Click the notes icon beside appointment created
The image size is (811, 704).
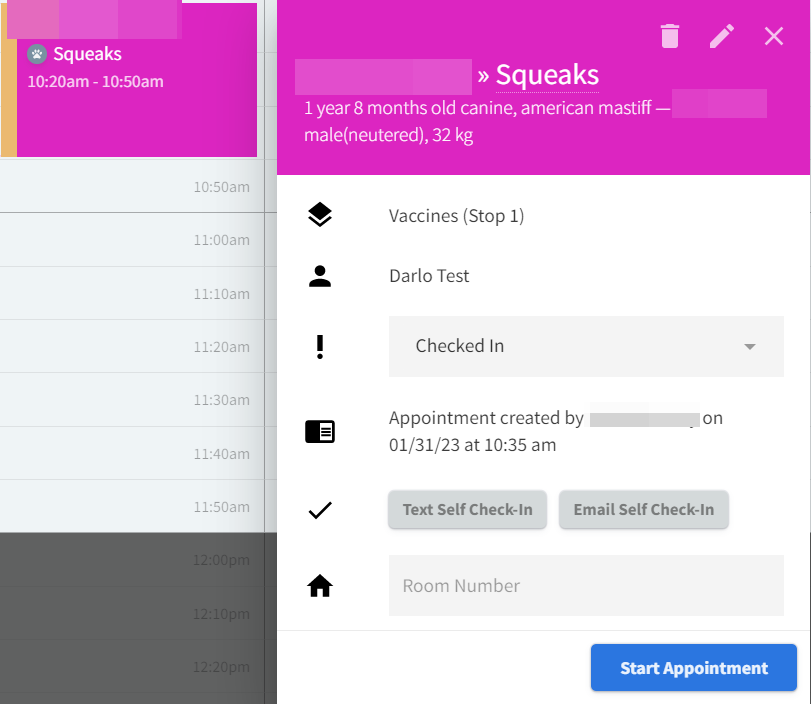pos(320,431)
